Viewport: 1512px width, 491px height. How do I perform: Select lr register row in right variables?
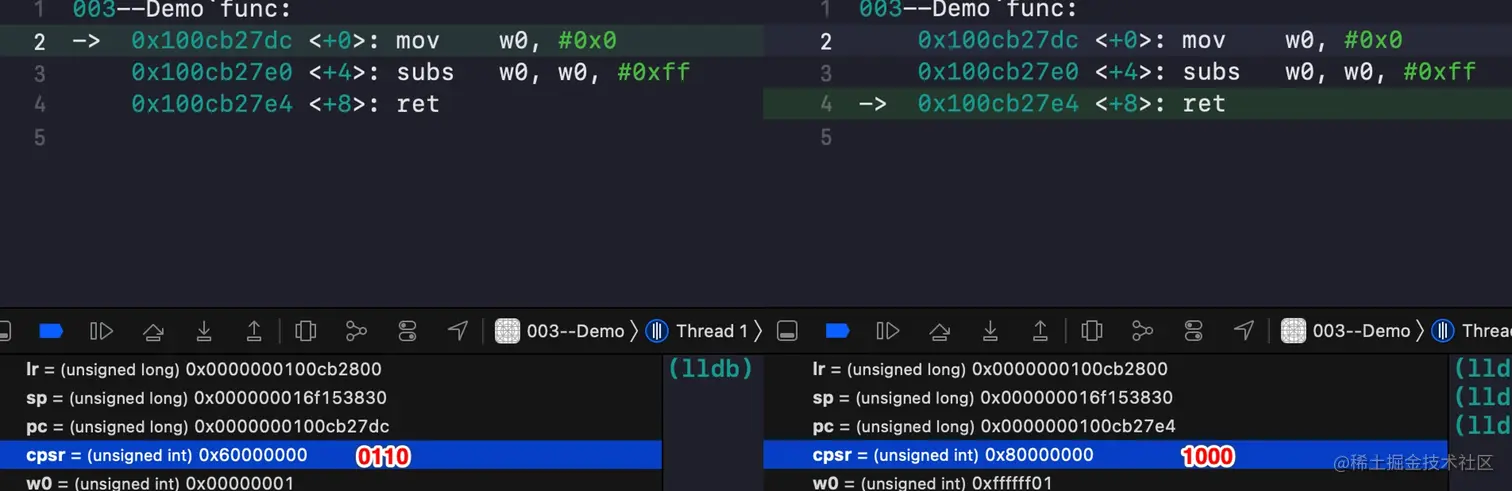1105,369
